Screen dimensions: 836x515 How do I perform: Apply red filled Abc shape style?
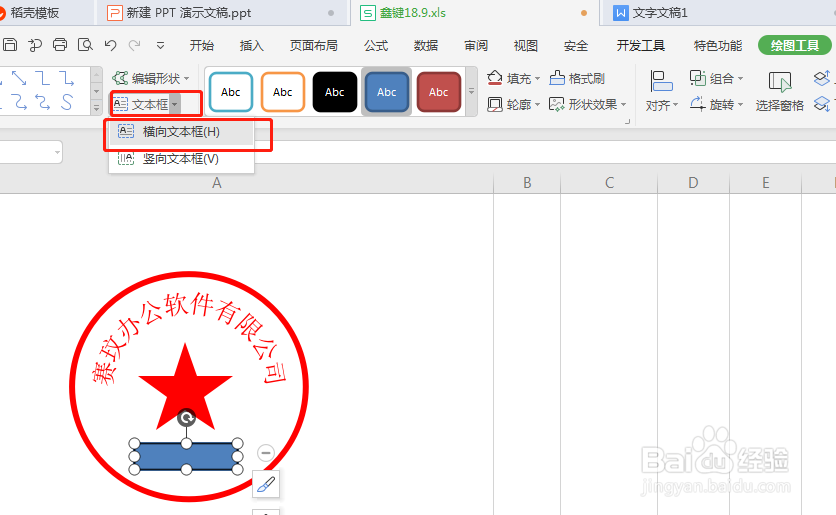click(x=438, y=92)
